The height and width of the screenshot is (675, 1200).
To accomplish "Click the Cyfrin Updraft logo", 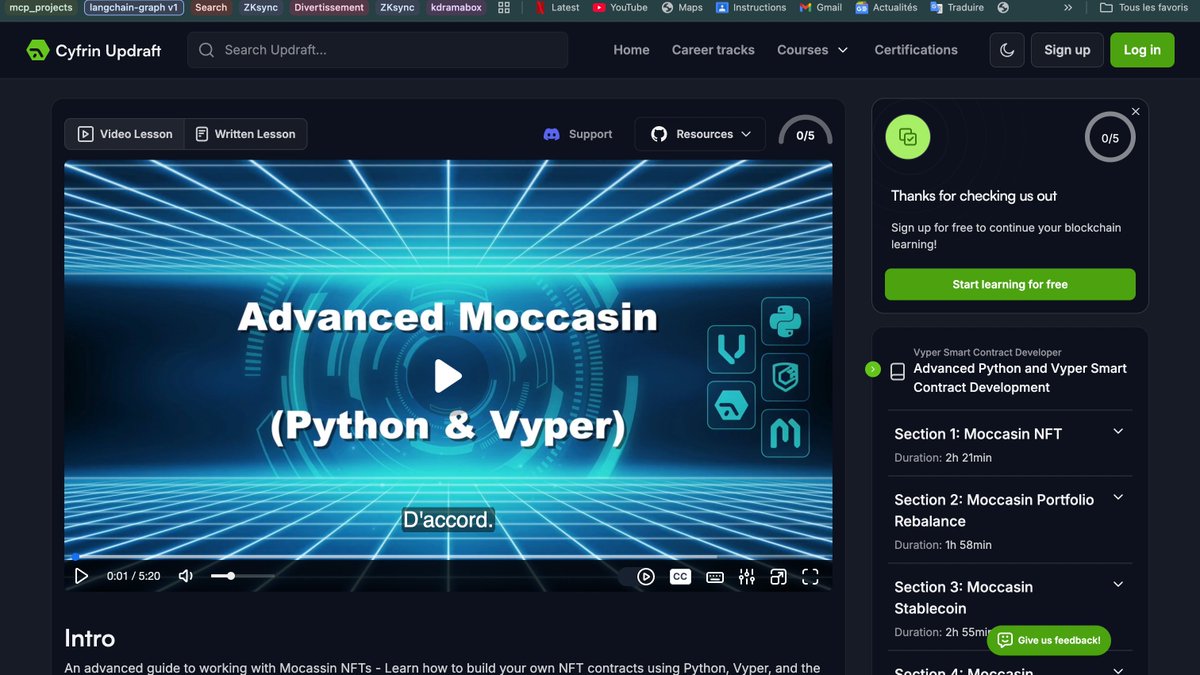I will coord(93,50).
